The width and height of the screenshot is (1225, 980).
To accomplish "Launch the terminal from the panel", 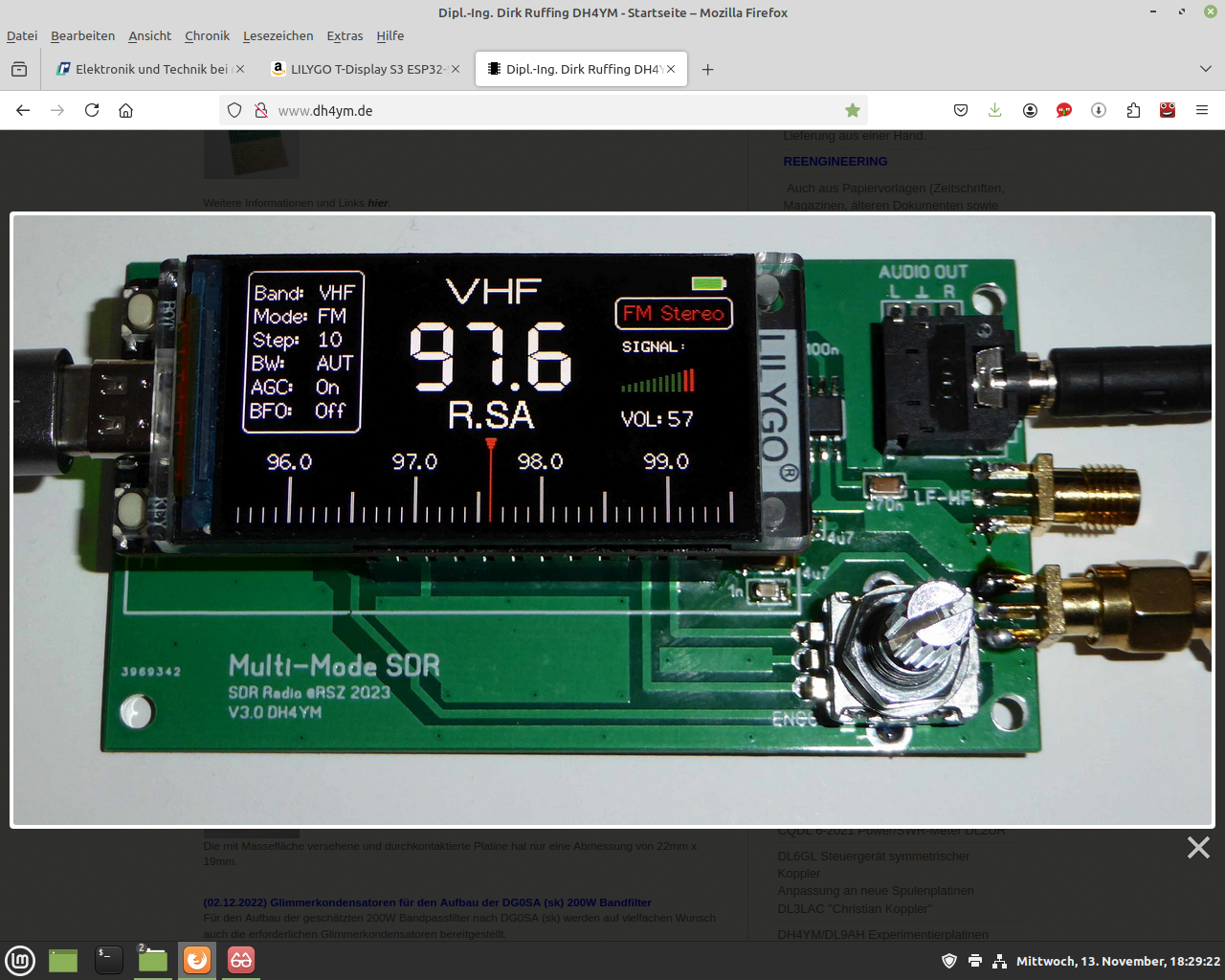I will [108, 960].
